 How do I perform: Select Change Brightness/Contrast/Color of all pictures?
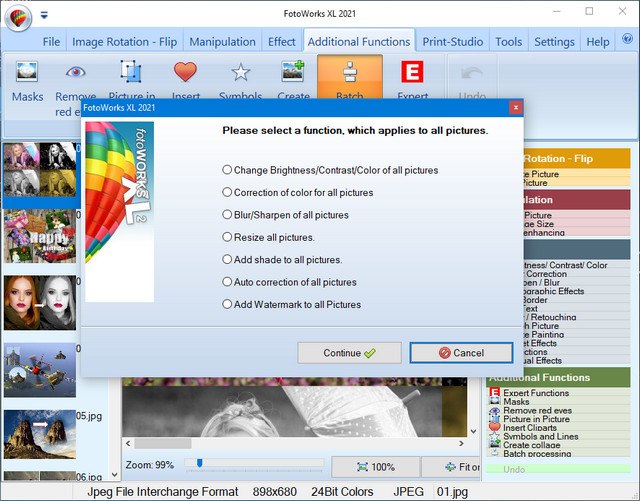pos(228,170)
